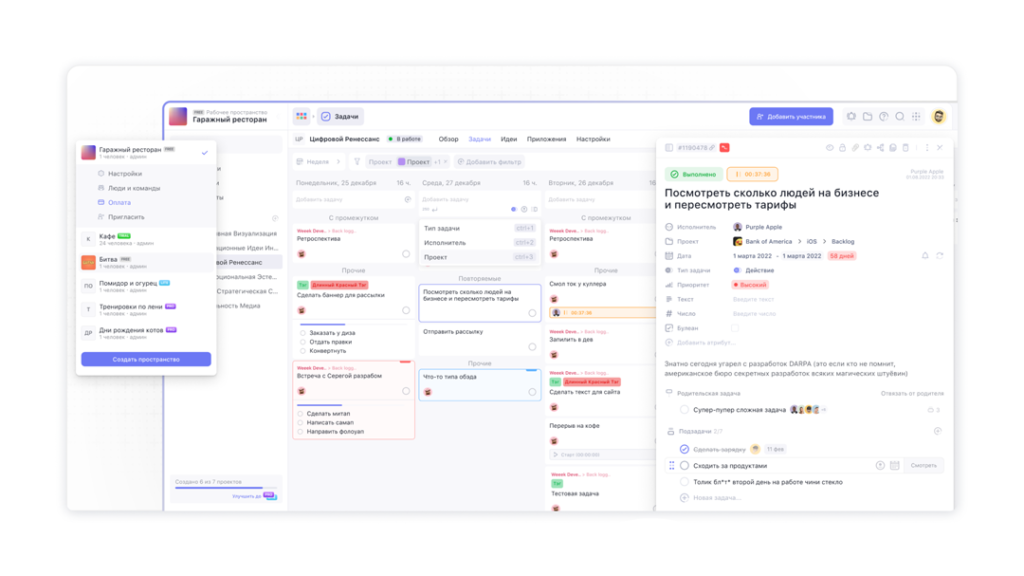Open the settings gear in the top bar
Image resolution: width=1024 pixels, height=576 pixels.
click(x=851, y=116)
